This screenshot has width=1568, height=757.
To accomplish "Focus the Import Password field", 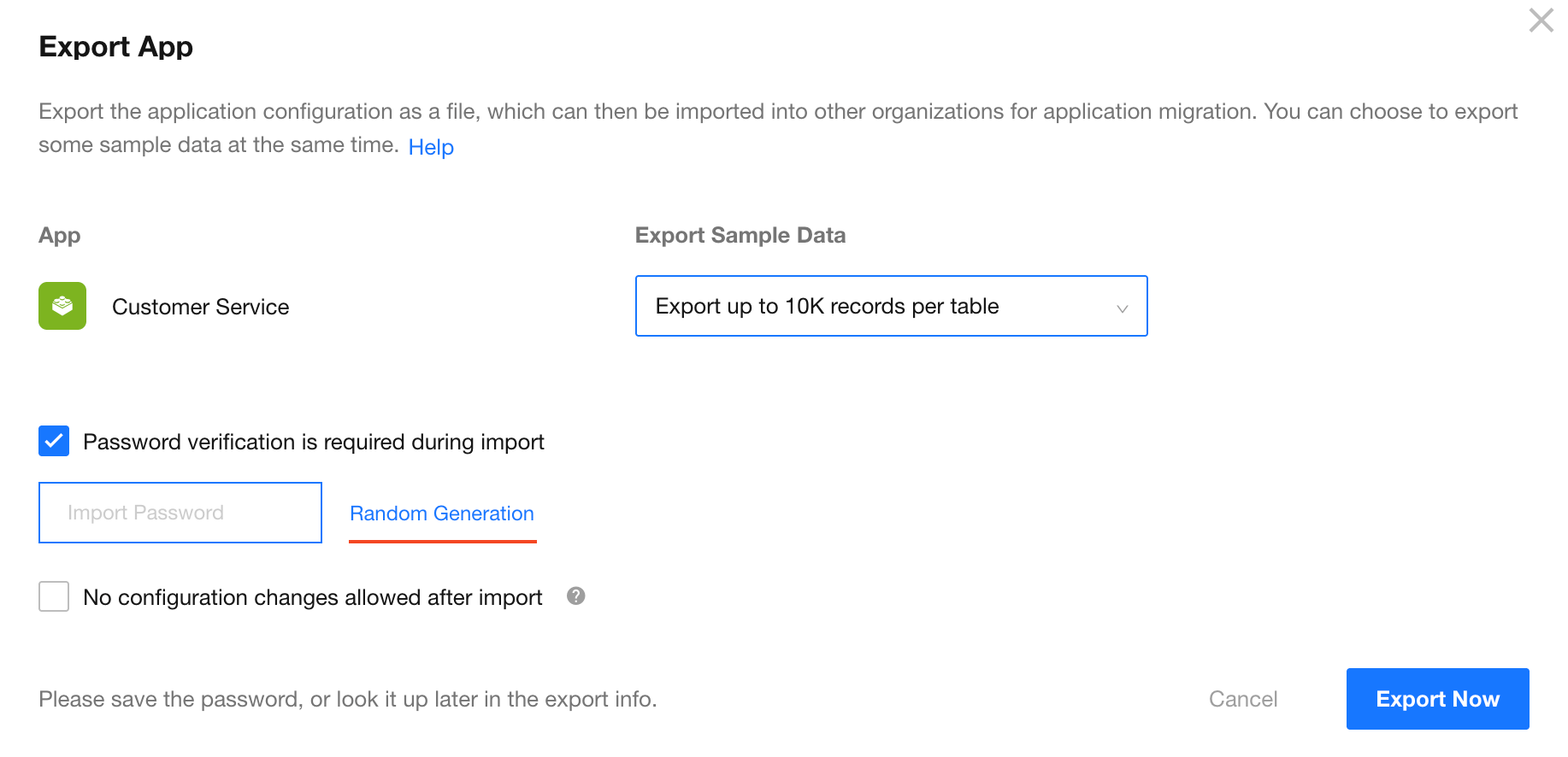I will tap(180, 513).
